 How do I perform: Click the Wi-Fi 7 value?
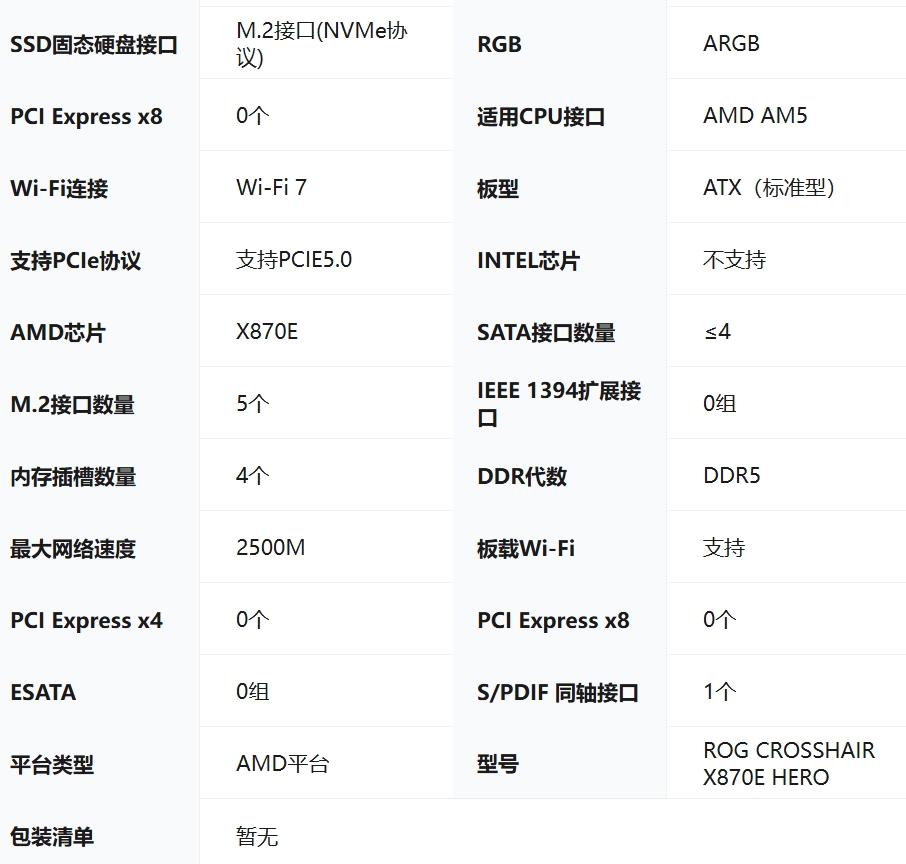tap(271, 187)
